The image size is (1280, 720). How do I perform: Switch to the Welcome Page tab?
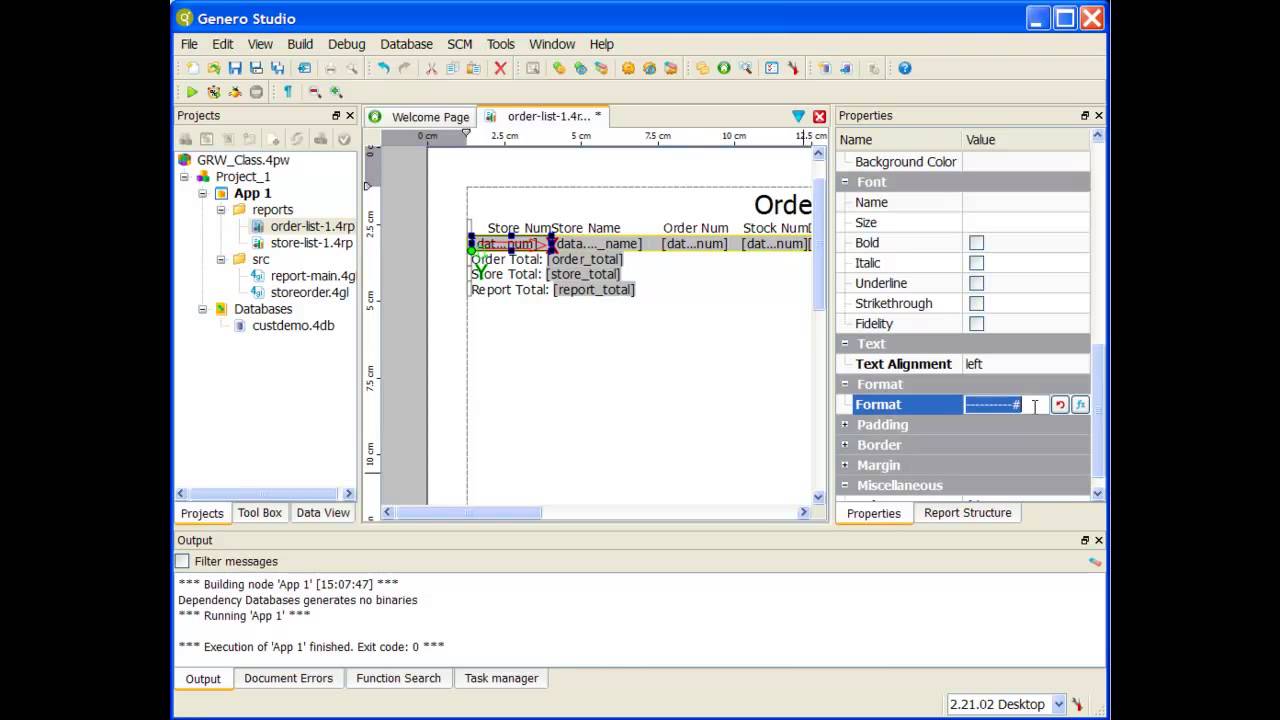tap(420, 117)
